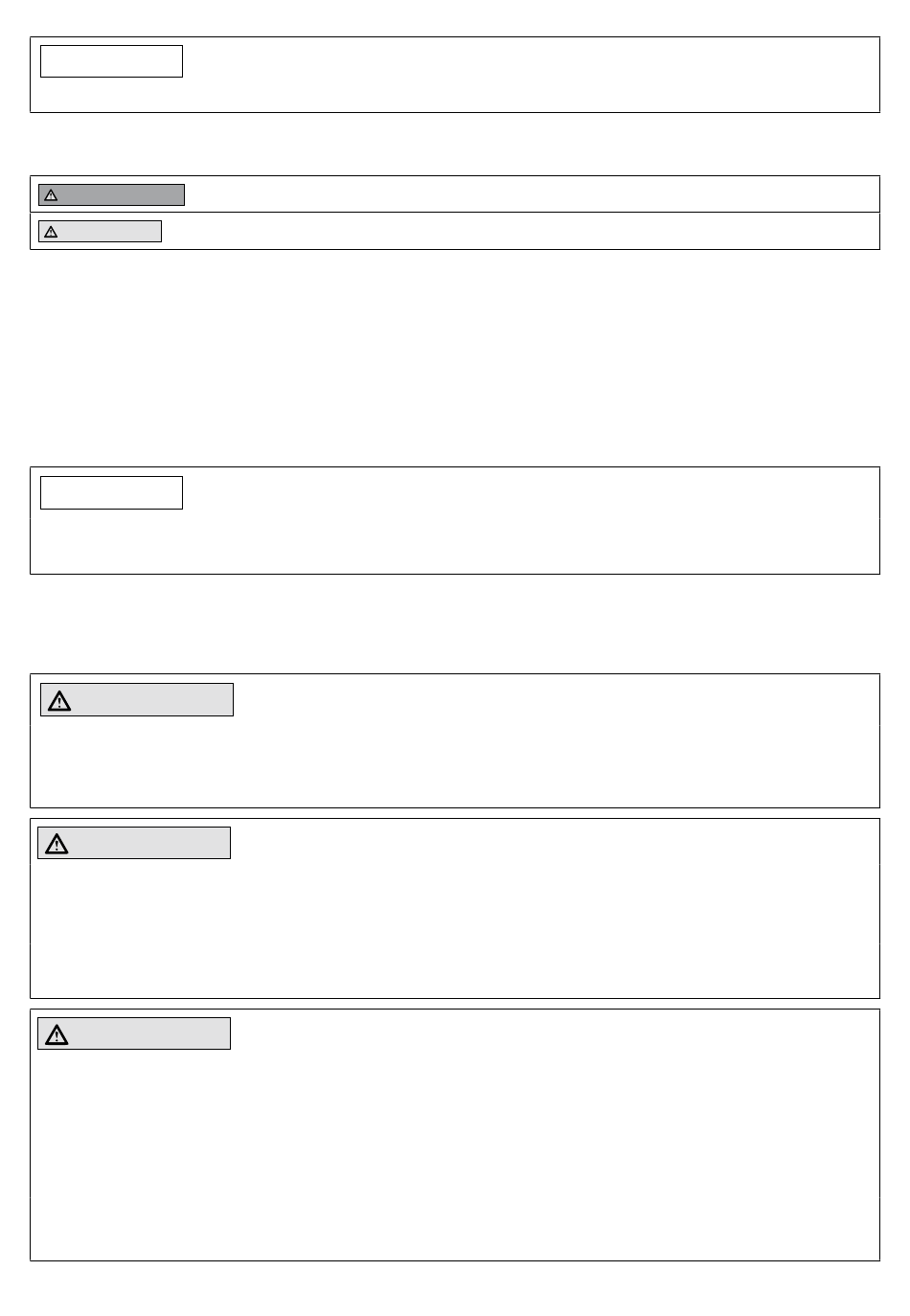The width and height of the screenshot is (910, 1316).
Task: Click the empty white label box in the top panel
Action: point(111,61)
